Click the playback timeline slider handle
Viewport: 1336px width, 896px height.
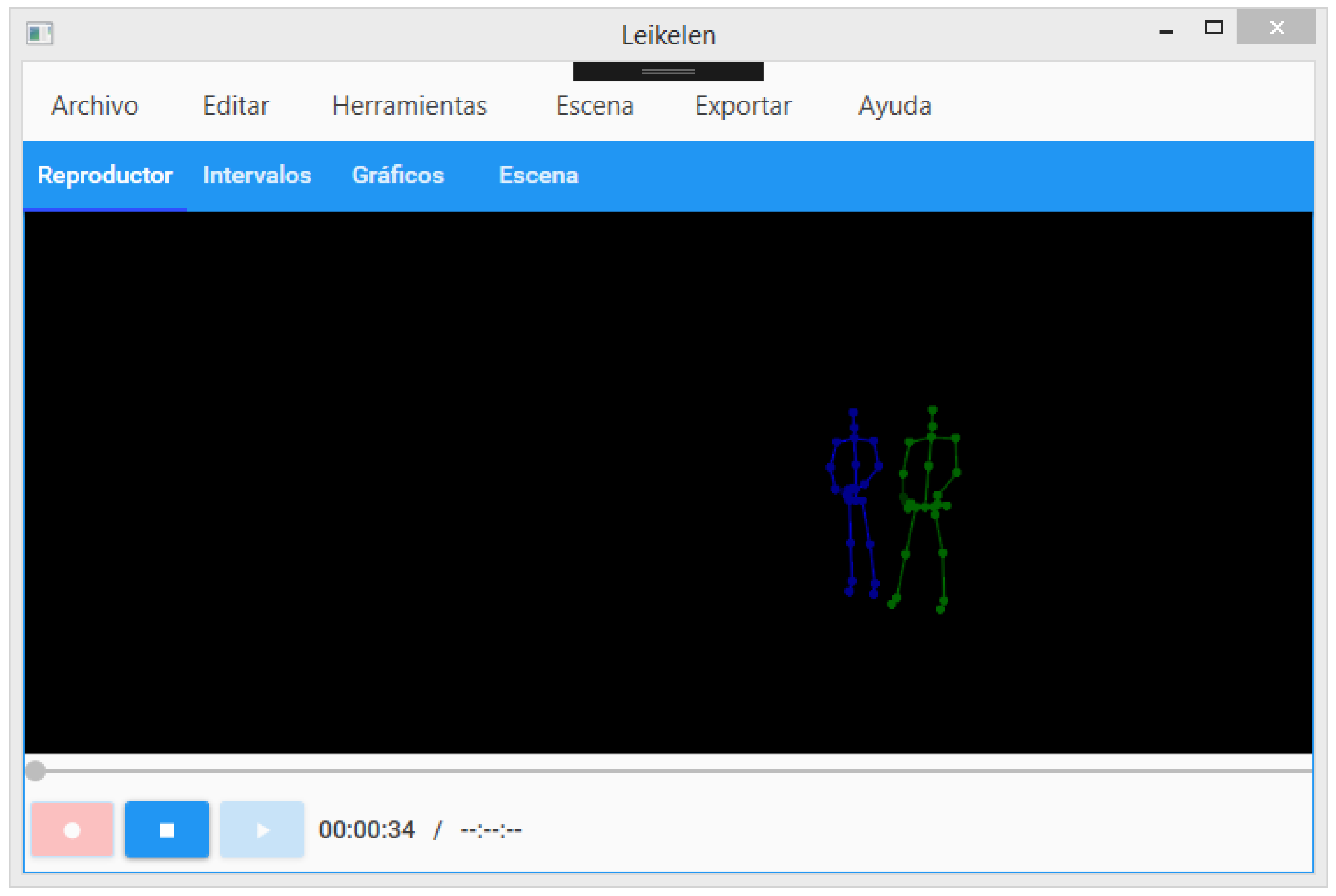35,771
